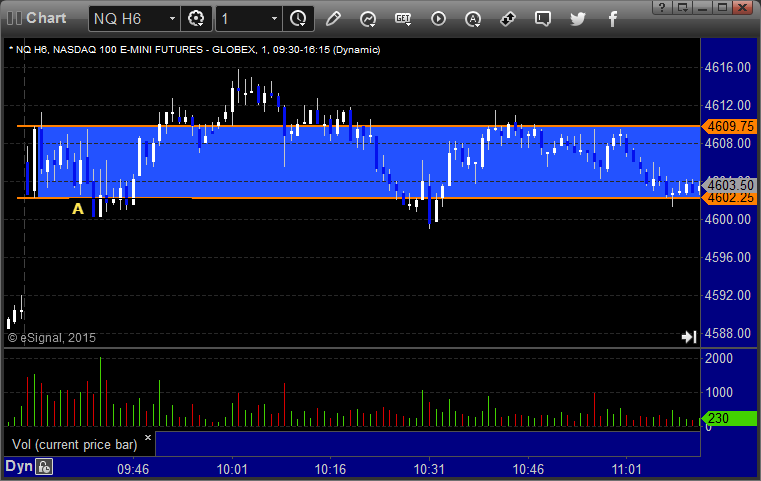This screenshot has width=761, height=481.
Task: Open the GET tools dropdown
Action: (403, 19)
